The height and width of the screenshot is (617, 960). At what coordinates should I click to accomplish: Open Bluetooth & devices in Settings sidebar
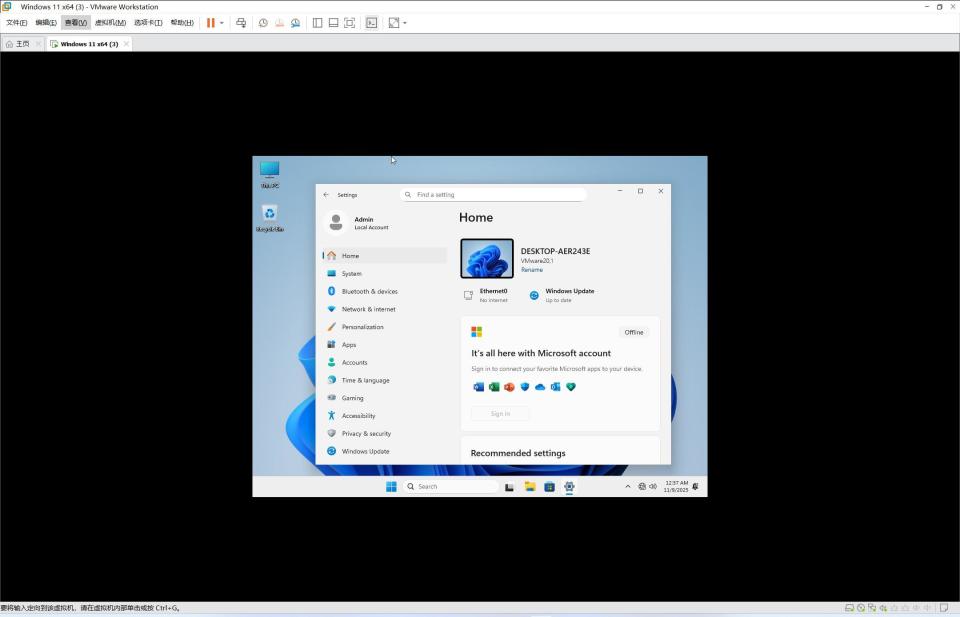tap(369, 291)
